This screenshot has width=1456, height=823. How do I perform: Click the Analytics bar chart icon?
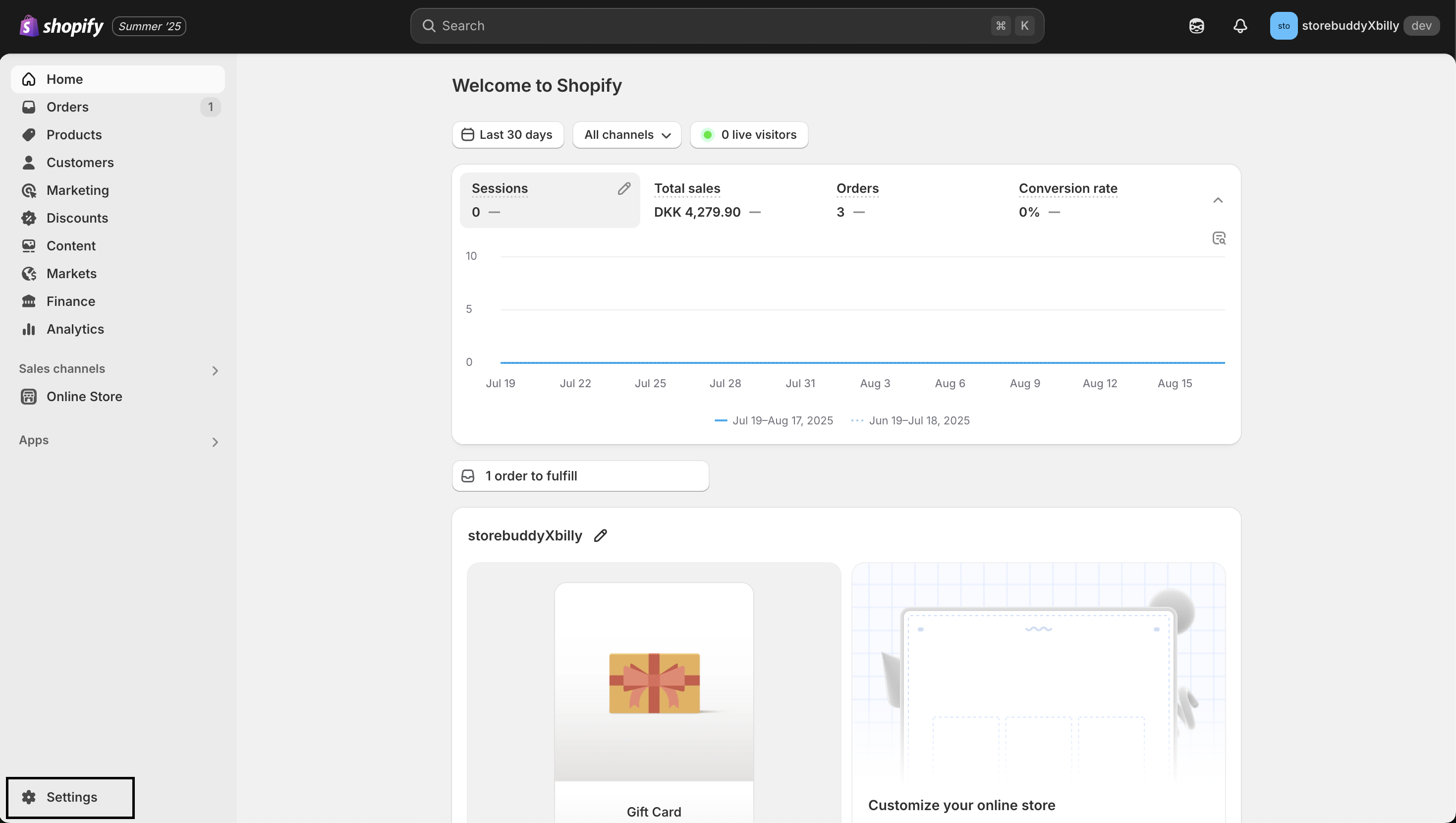click(29, 329)
